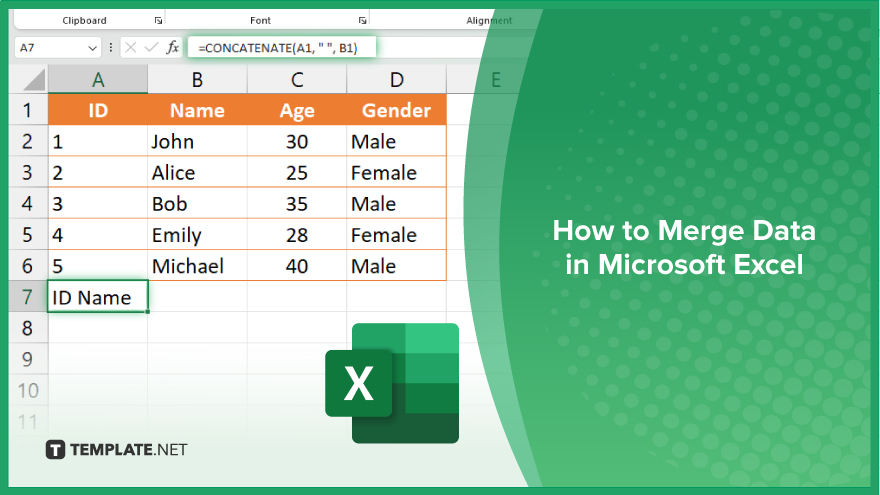The height and width of the screenshot is (495, 880).
Task: Open the Clipboard dialog launcher
Action: 158,20
